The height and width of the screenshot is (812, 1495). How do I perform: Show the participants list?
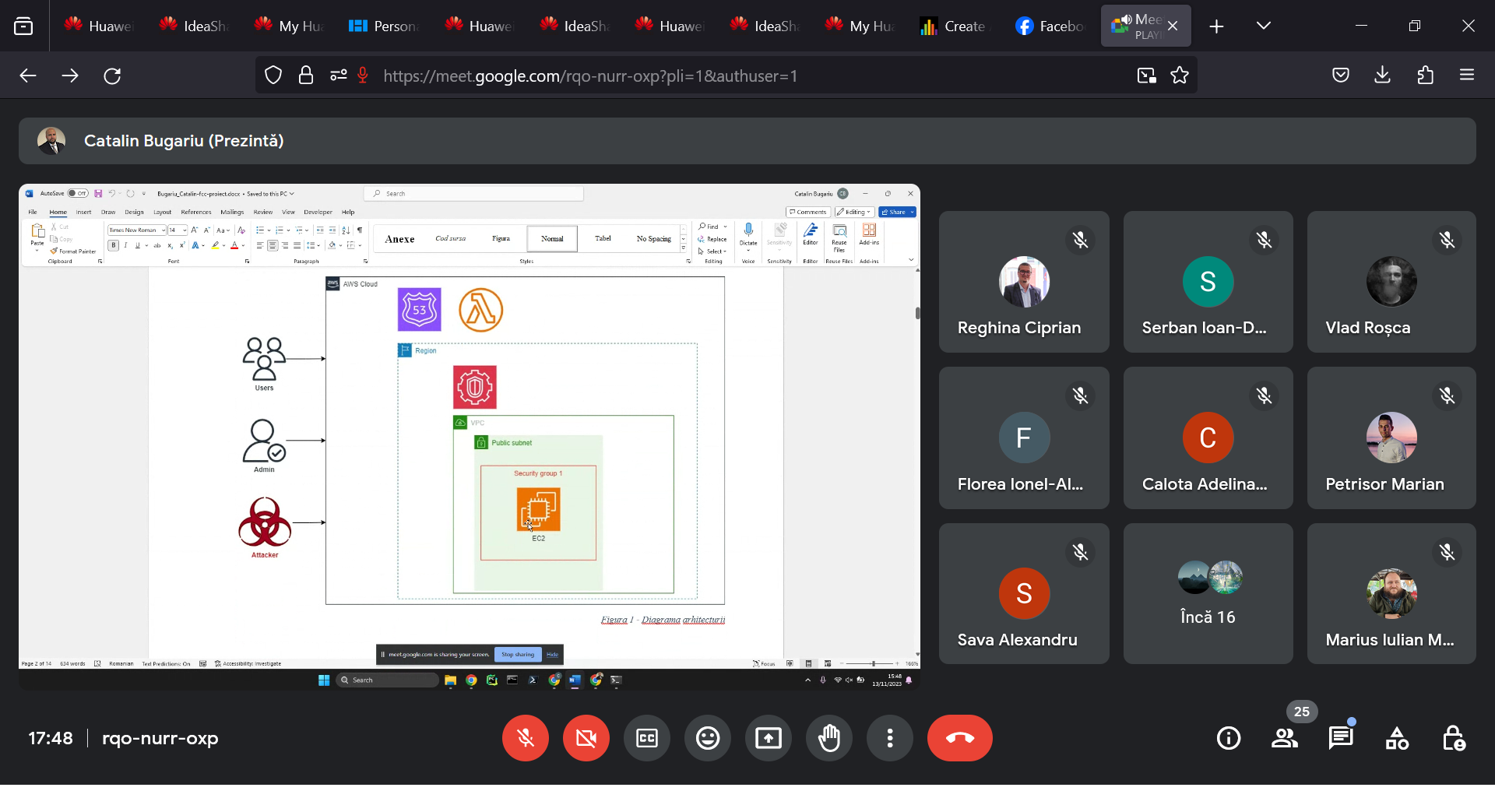coord(1285,738)
